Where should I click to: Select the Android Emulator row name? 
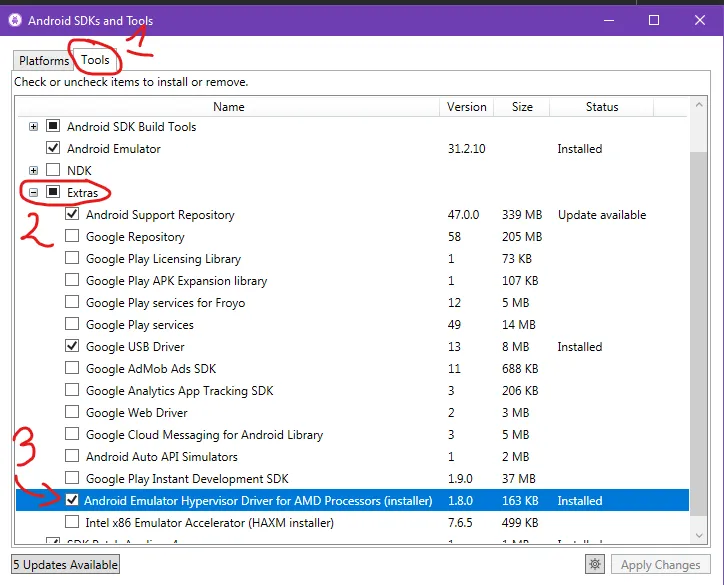(x=114, y=149)
